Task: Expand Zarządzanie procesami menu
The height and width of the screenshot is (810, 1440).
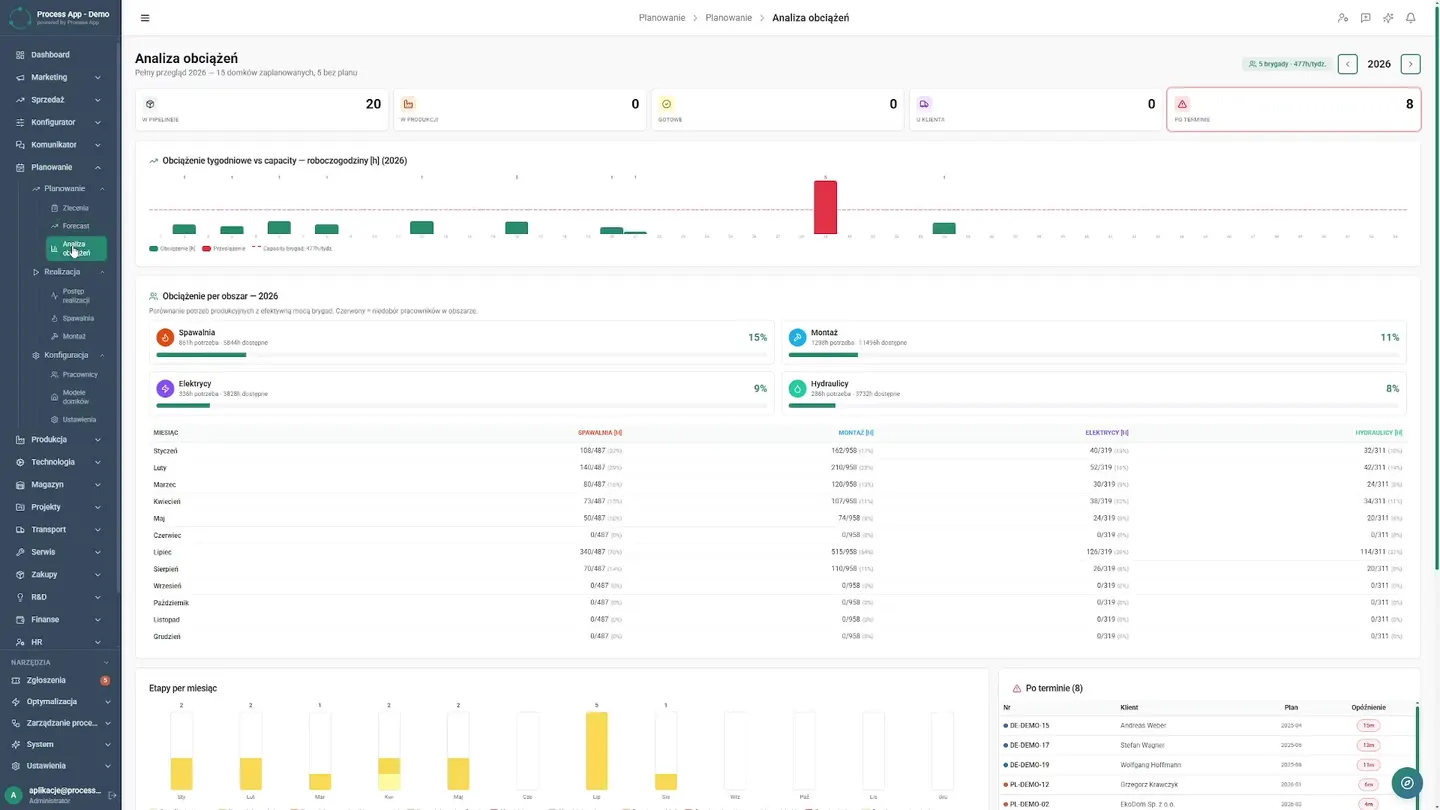Action: (x=60, y=723)
